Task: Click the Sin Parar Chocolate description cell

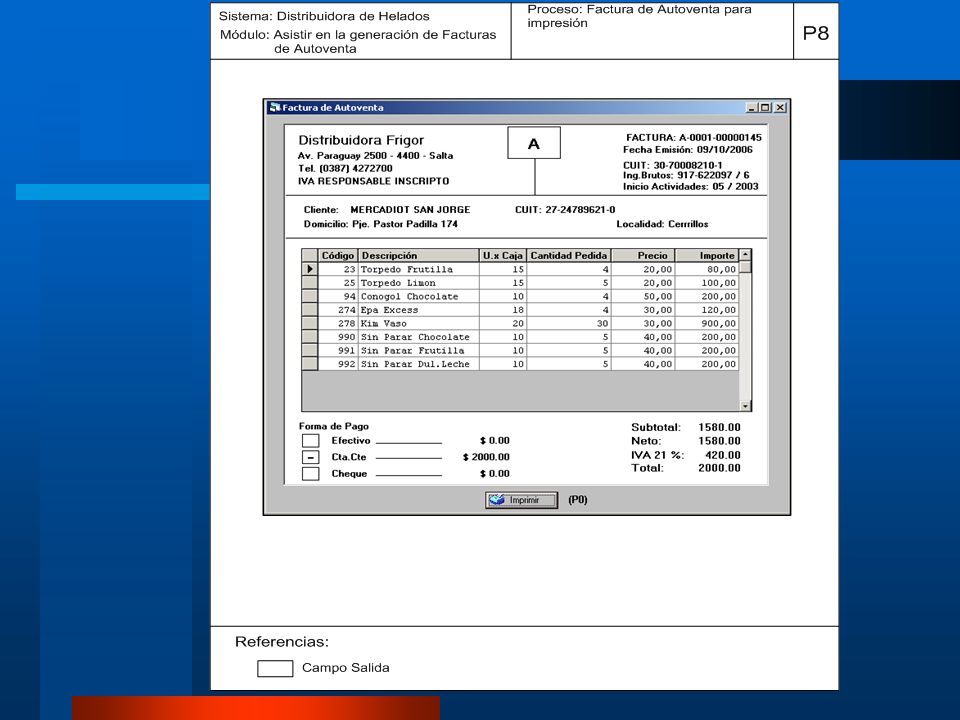Action: (x=418, y=337)
